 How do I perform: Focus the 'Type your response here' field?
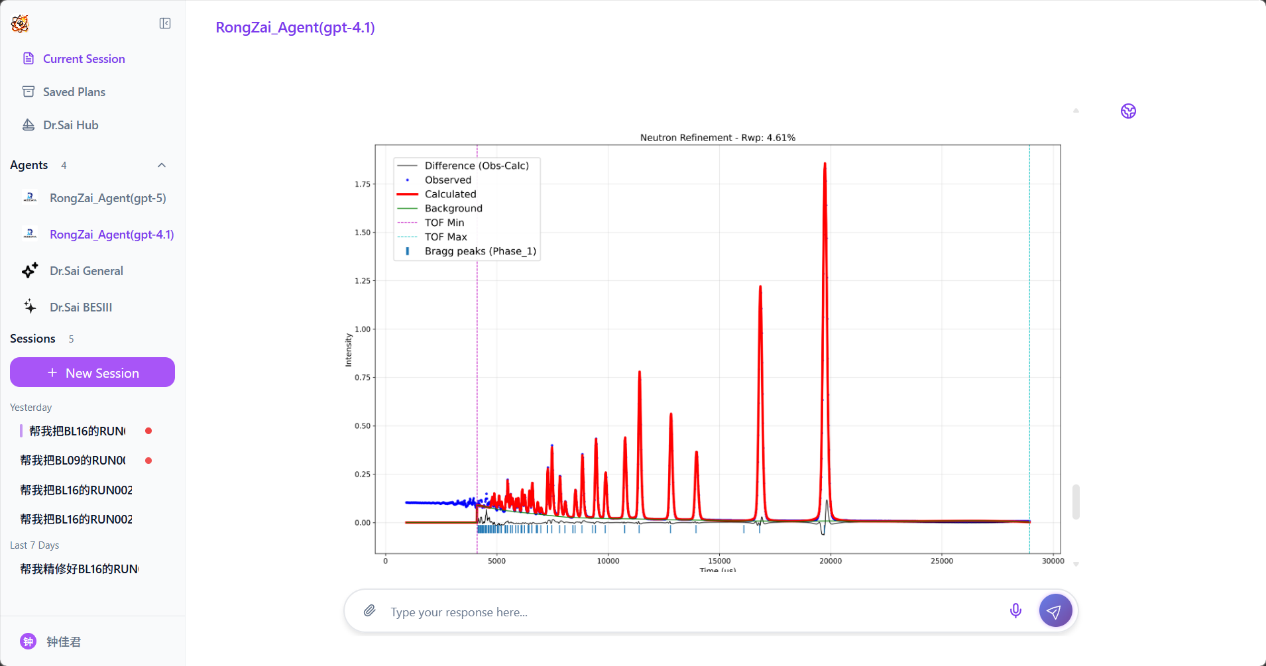point(690,611)
